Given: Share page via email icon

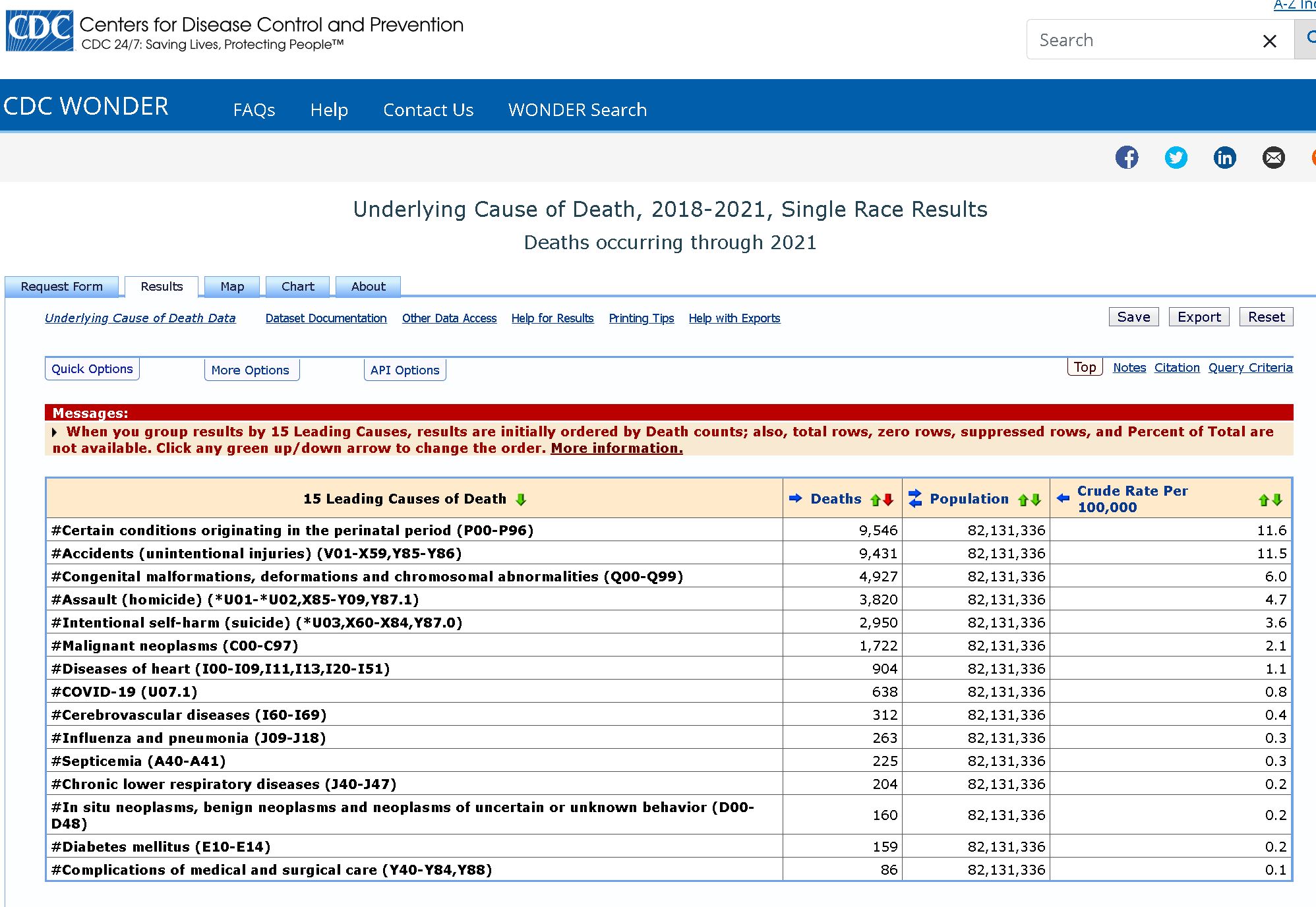Looking at the screenshot, I should pyautogui.click(x=1274, y=158).
